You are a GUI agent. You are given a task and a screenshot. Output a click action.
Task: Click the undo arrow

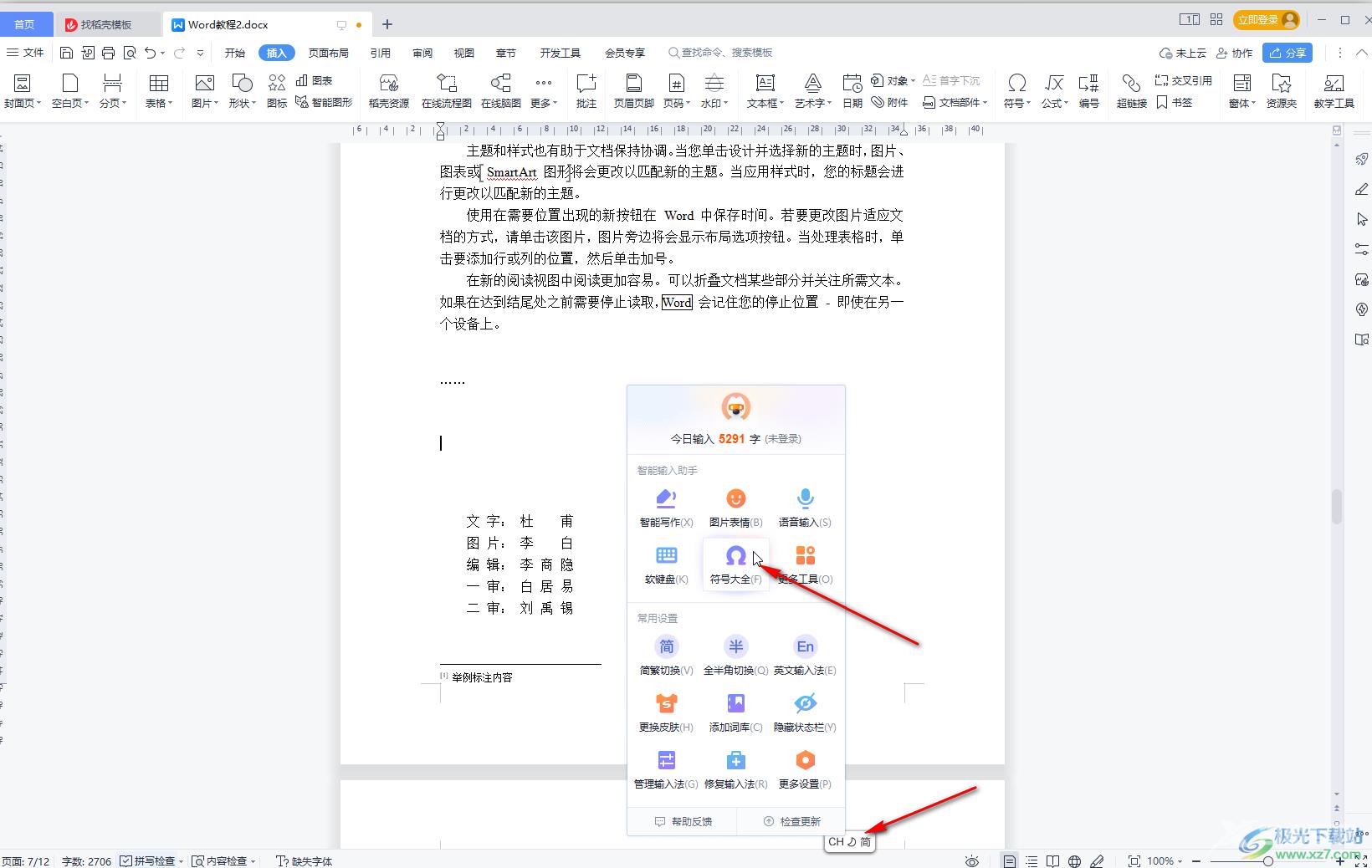tap(150, 53)
